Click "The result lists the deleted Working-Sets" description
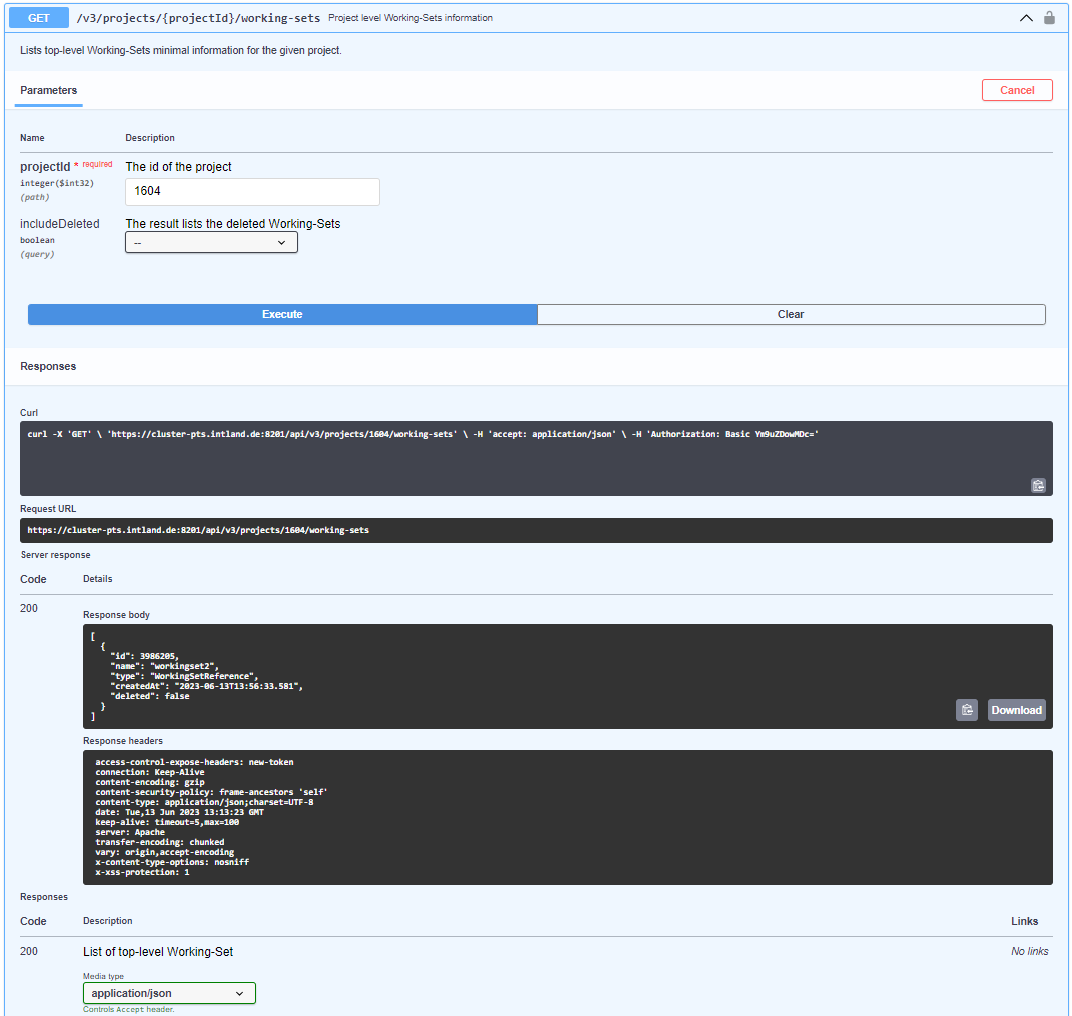 232,224
